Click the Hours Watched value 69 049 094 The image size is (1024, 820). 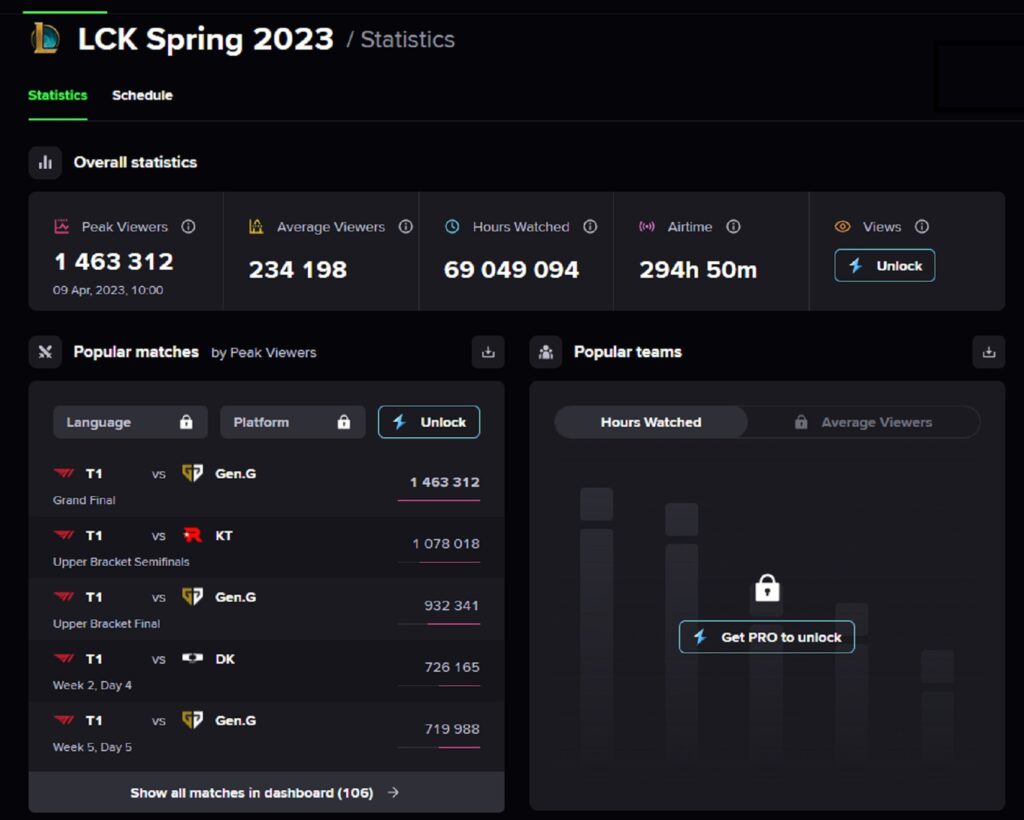pyautogui.click(x=511, y=270)
